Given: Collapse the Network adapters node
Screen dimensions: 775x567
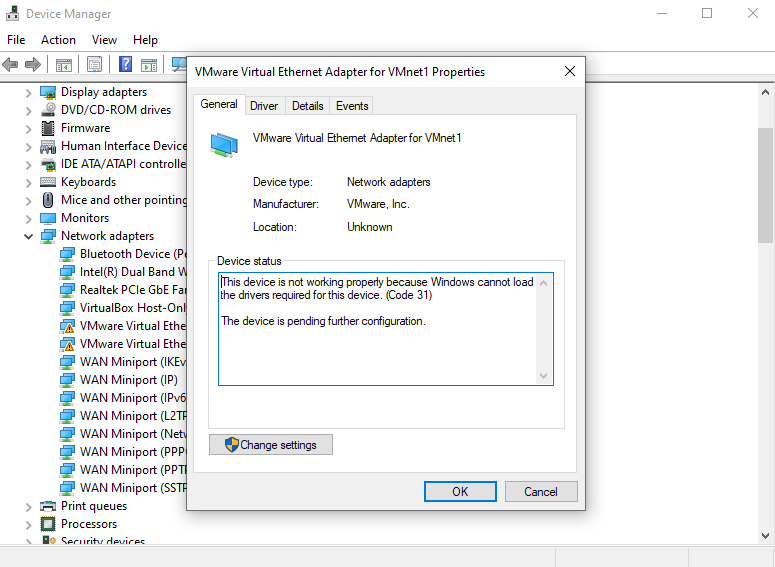Looking at the screenshot, I should coord(29,237).
